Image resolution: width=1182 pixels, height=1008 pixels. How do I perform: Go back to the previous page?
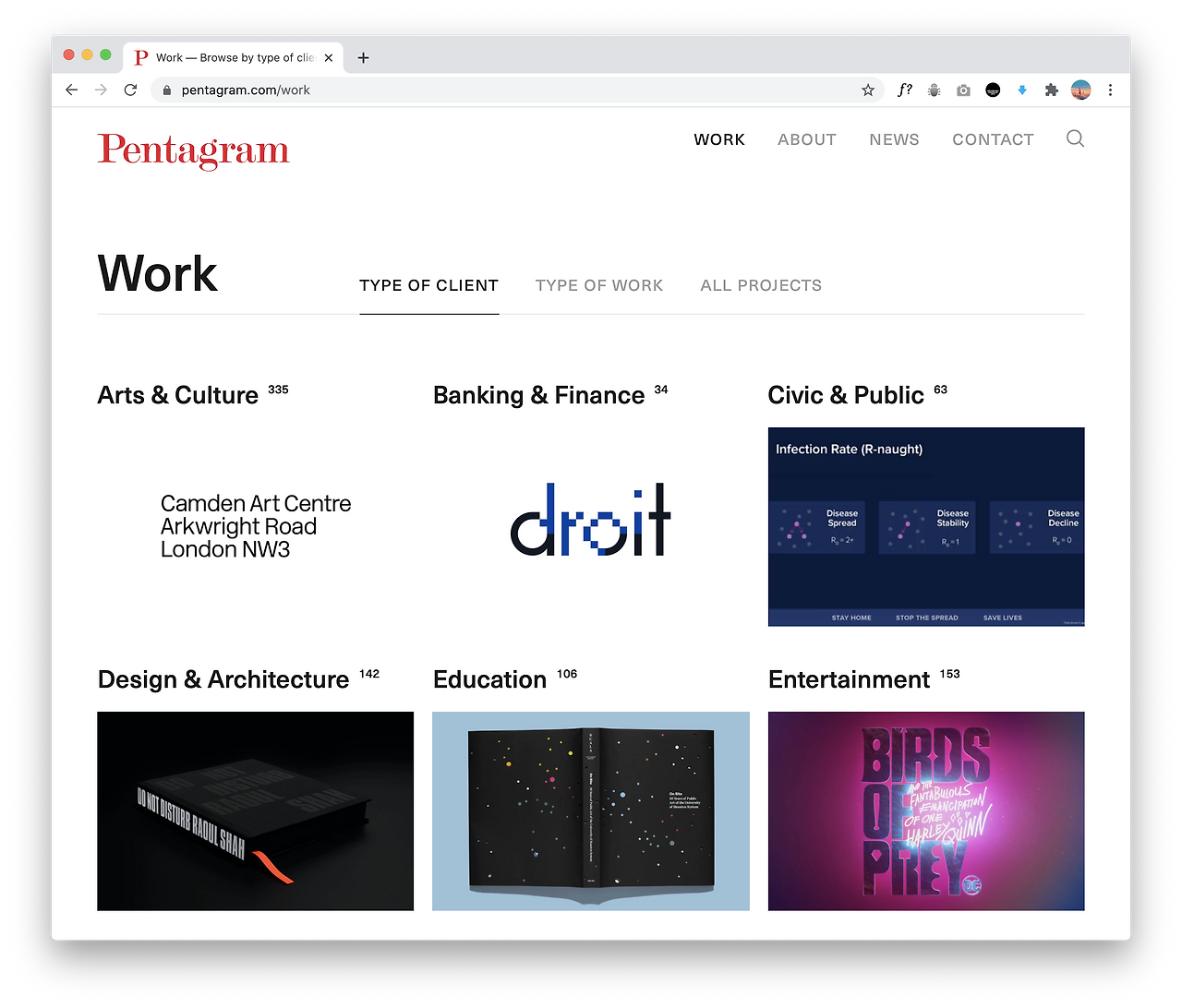pos(71,90)
